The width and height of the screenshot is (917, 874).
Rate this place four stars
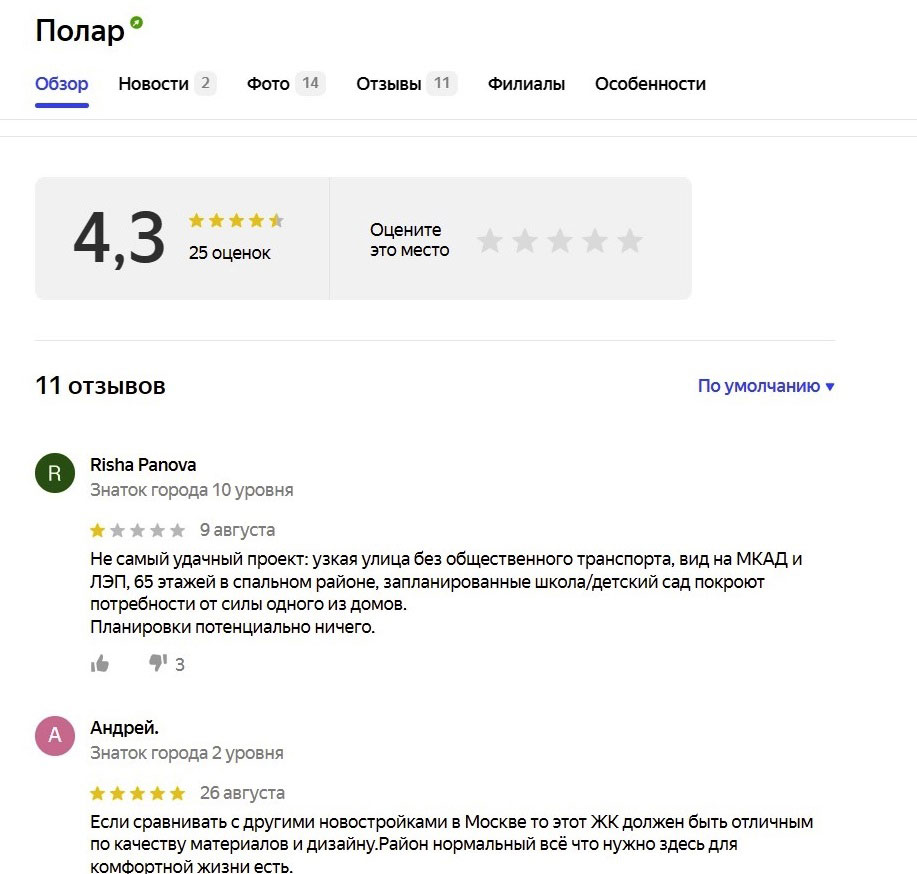pos(595,240)
